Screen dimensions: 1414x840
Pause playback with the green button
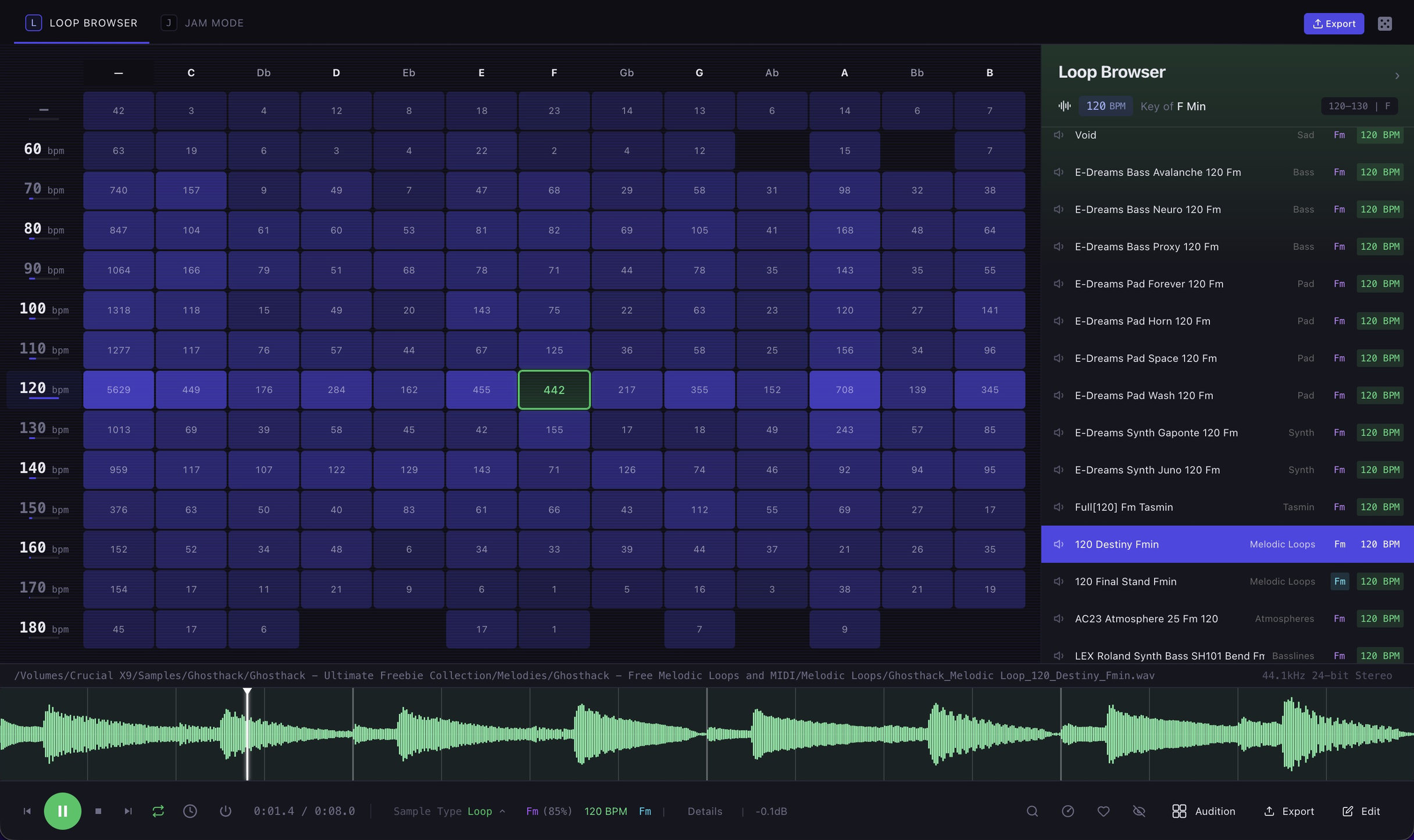(x=62, y=811)
